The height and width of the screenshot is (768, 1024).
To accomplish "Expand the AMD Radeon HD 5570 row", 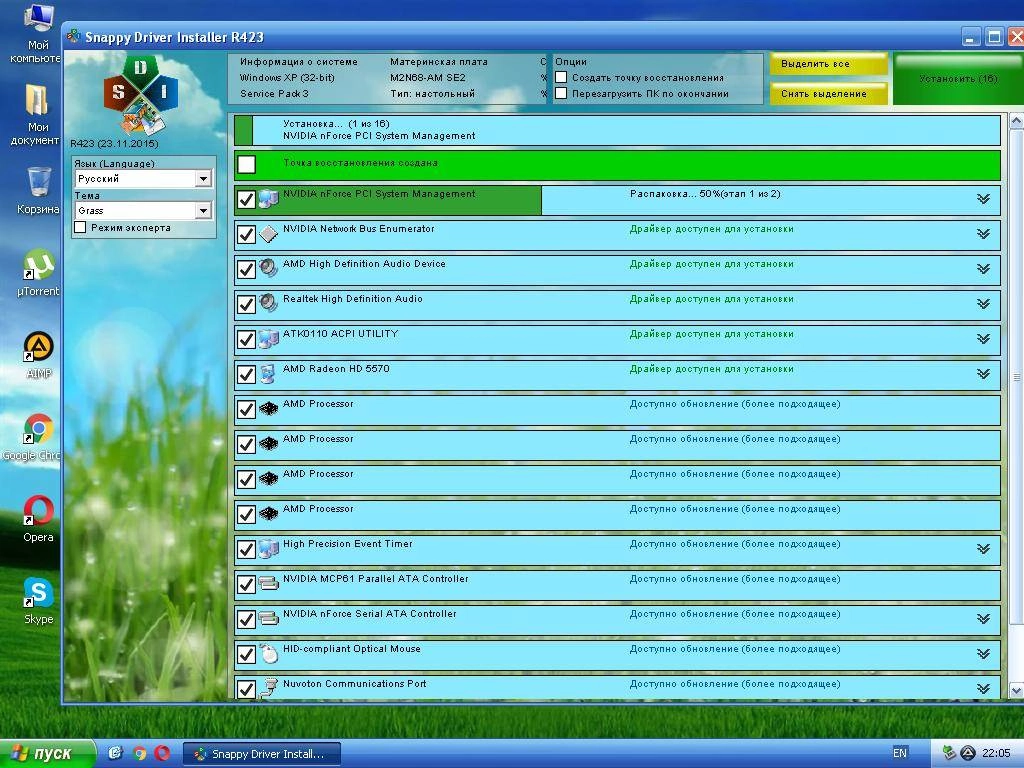I will 983,374.
